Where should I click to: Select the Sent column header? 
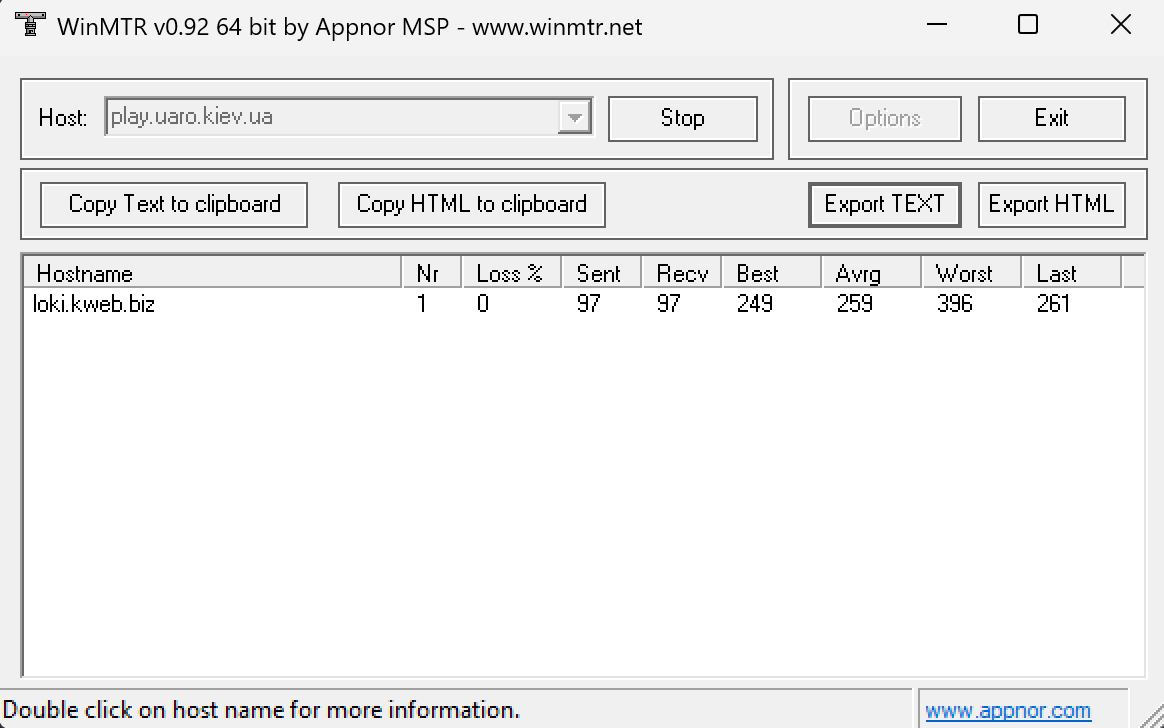coord(602,273)
